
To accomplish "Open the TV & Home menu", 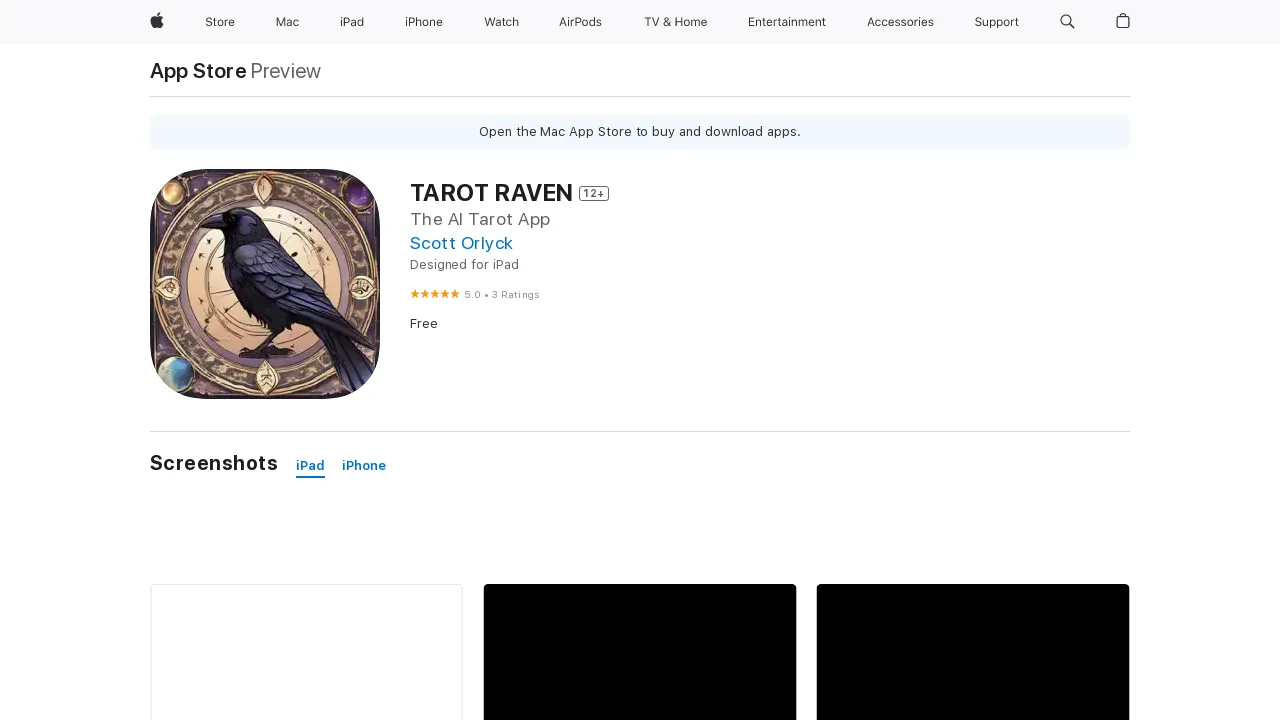I will [675, 22].
